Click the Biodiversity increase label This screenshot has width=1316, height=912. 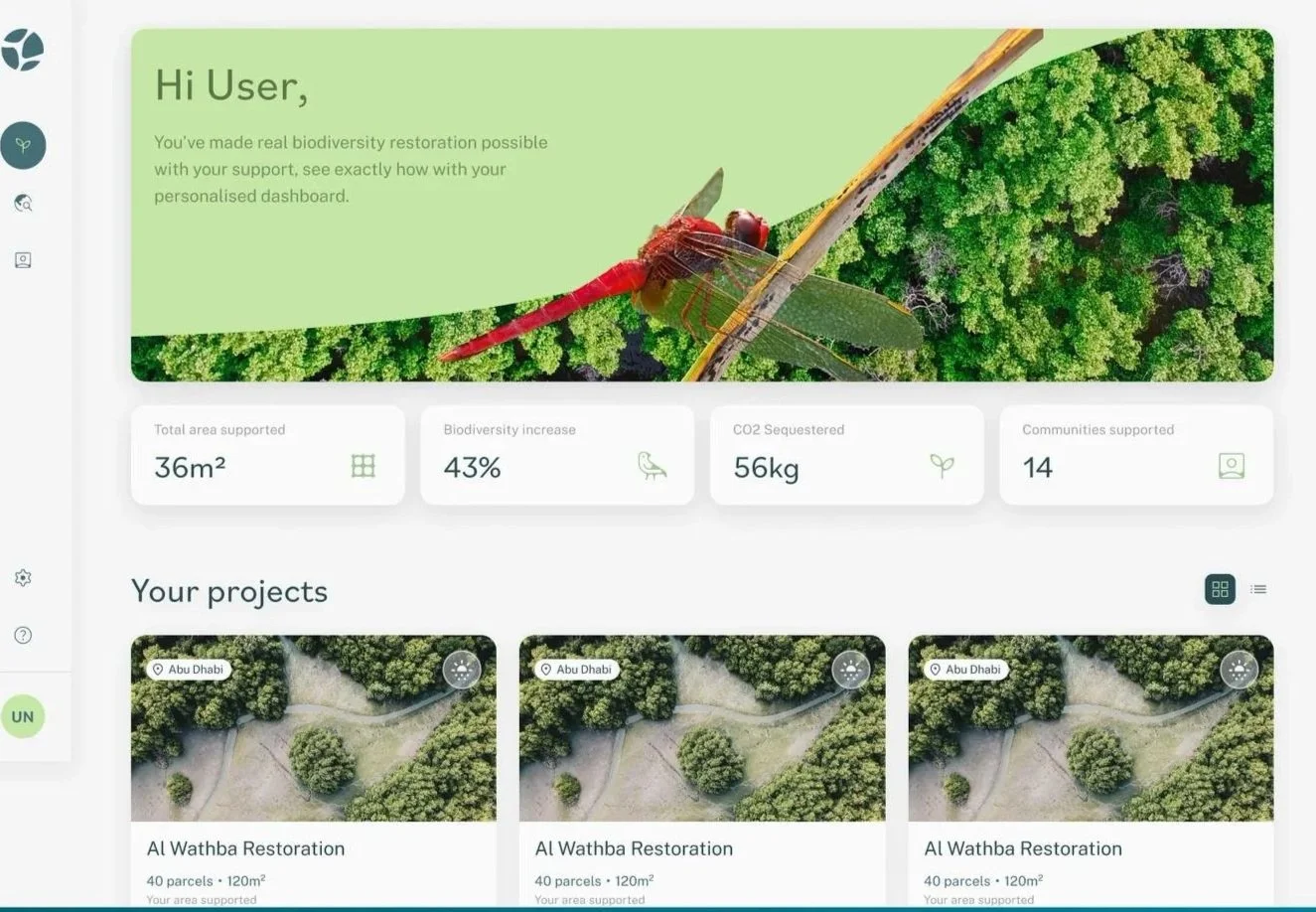click(x=510, y=430)
